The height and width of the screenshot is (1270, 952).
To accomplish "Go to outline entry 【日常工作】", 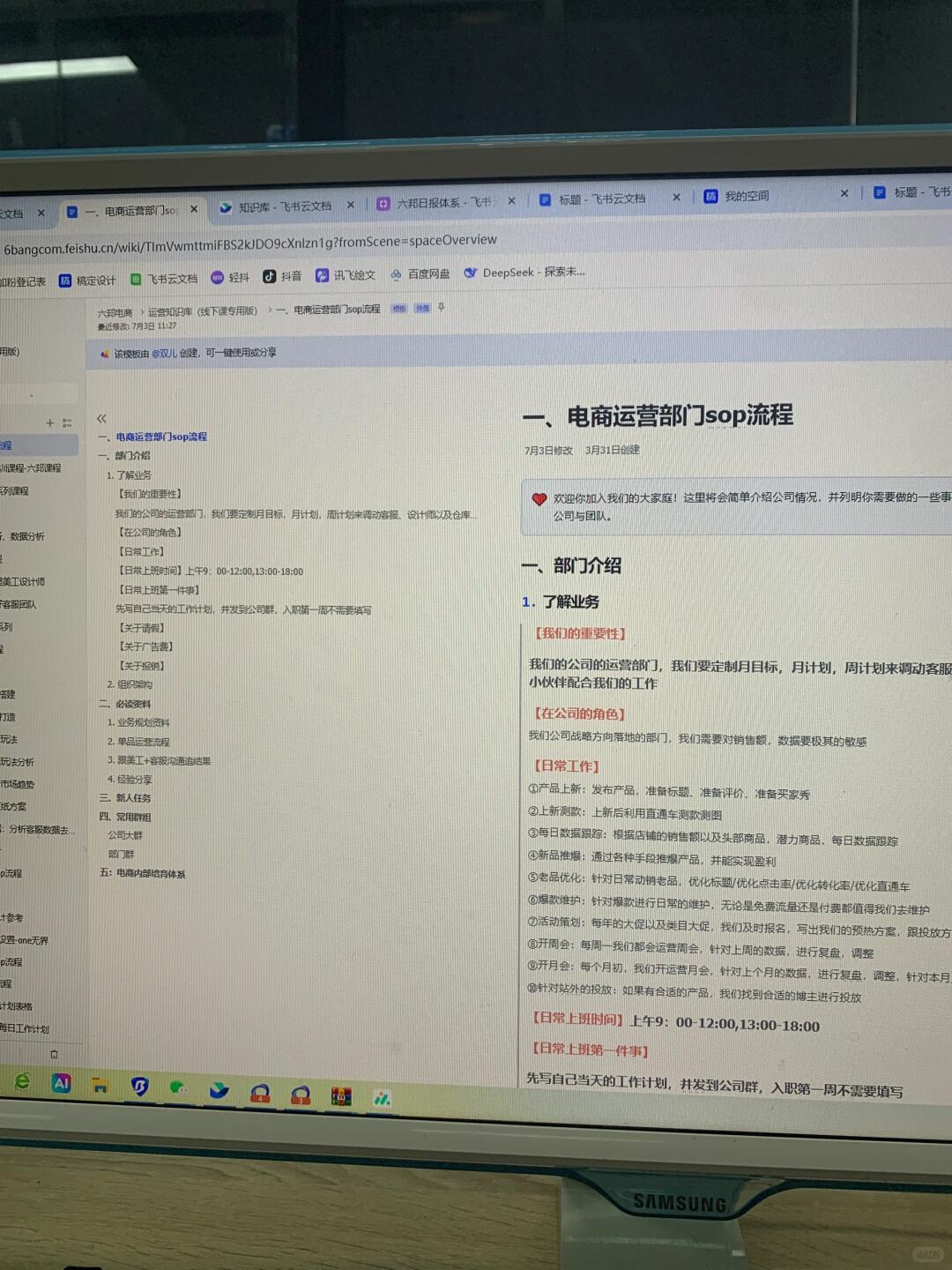I will point(141,552).
